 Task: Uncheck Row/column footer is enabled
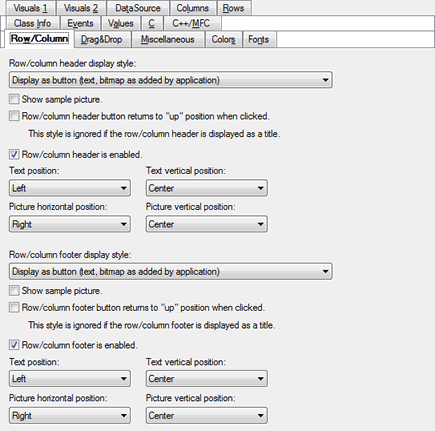click(x=14, y=345)
